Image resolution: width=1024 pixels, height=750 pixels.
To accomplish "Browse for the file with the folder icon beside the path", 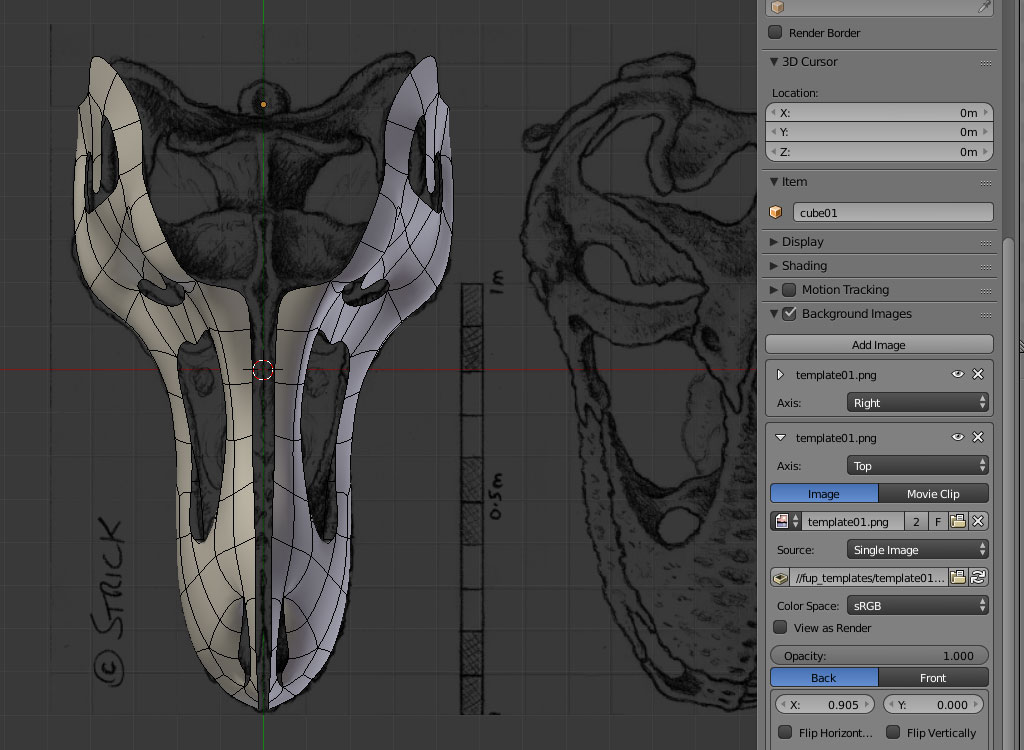I will tap(958, 578).
